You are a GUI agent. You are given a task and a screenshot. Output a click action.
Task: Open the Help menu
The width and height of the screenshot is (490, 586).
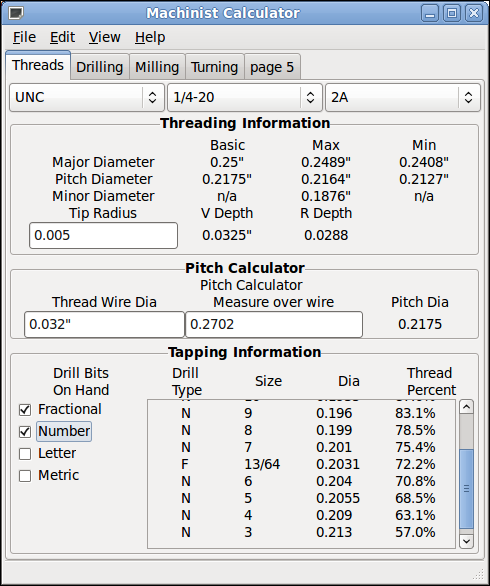150,37
